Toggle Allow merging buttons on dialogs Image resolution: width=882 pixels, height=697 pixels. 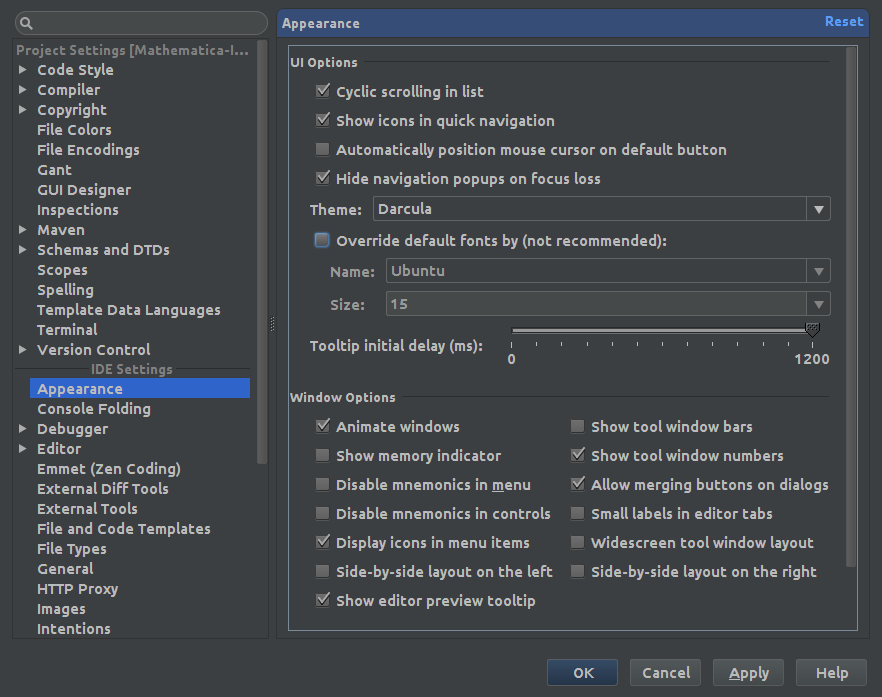click(578, 484)
